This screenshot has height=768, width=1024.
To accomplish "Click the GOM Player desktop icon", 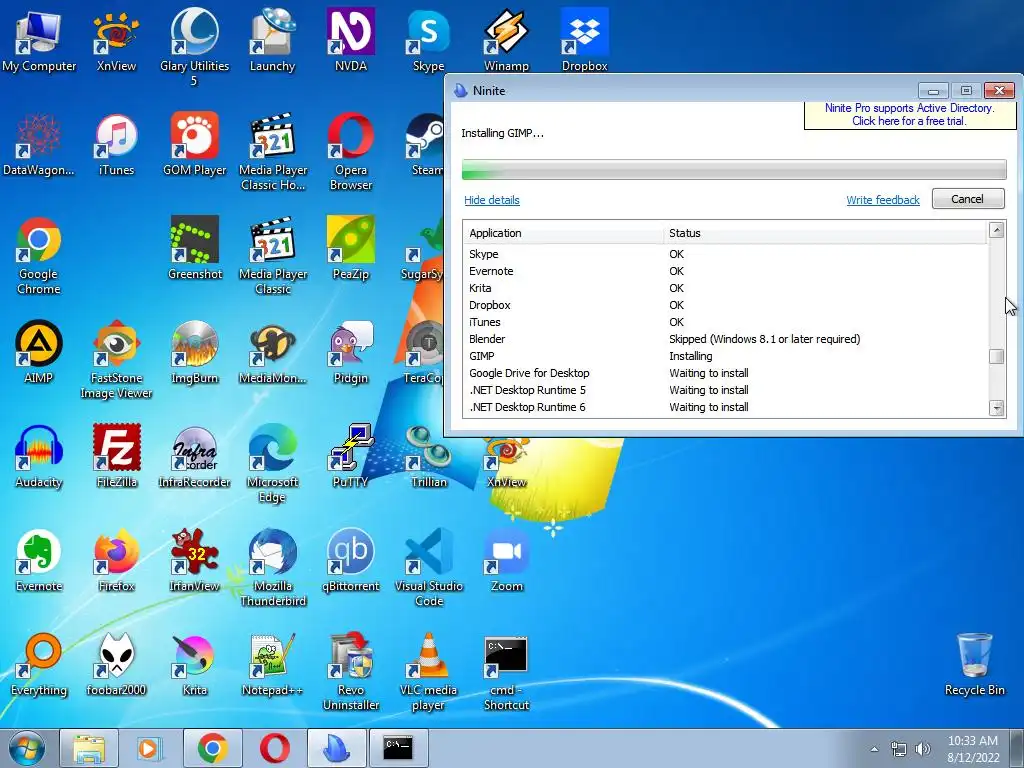I will pyautogui.click(x=195, y=144).
